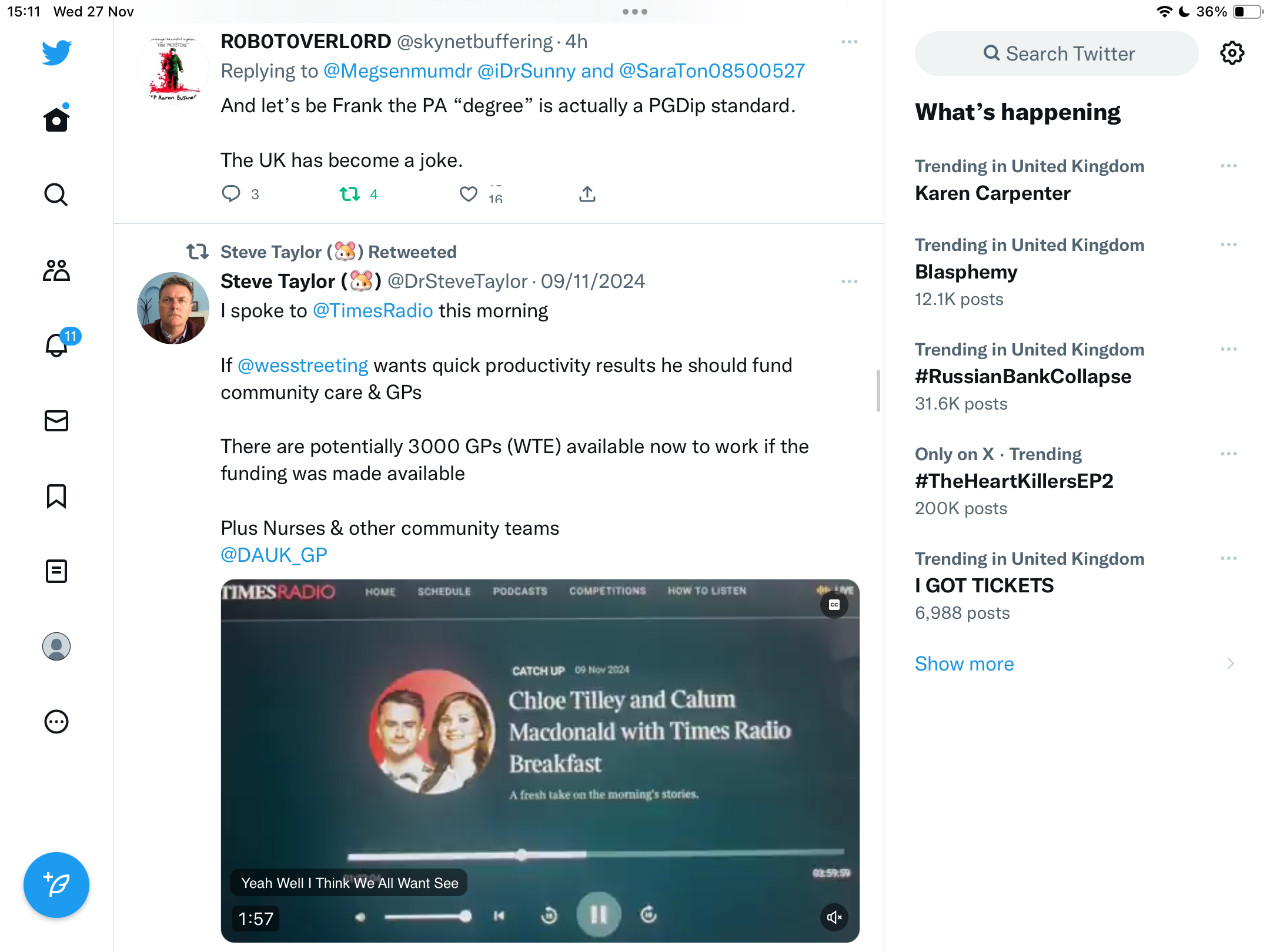This screenshot has height=952, width=1270.
Task: Open PODCASTS in Times Radio nav
Action: pos(520,591)
